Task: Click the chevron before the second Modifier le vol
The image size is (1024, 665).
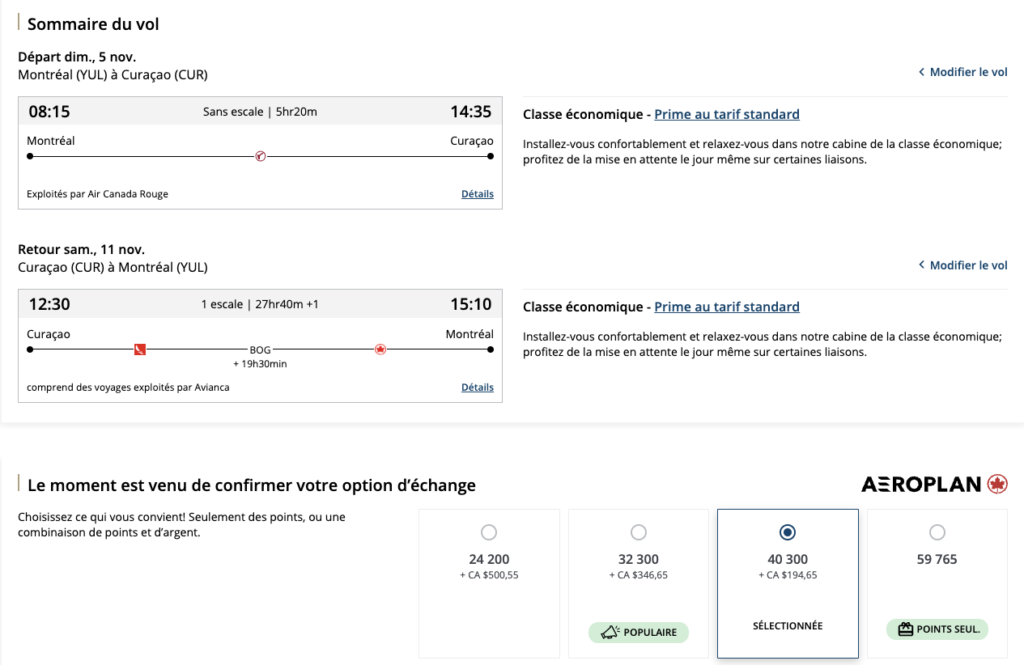Action: point(921,264)
